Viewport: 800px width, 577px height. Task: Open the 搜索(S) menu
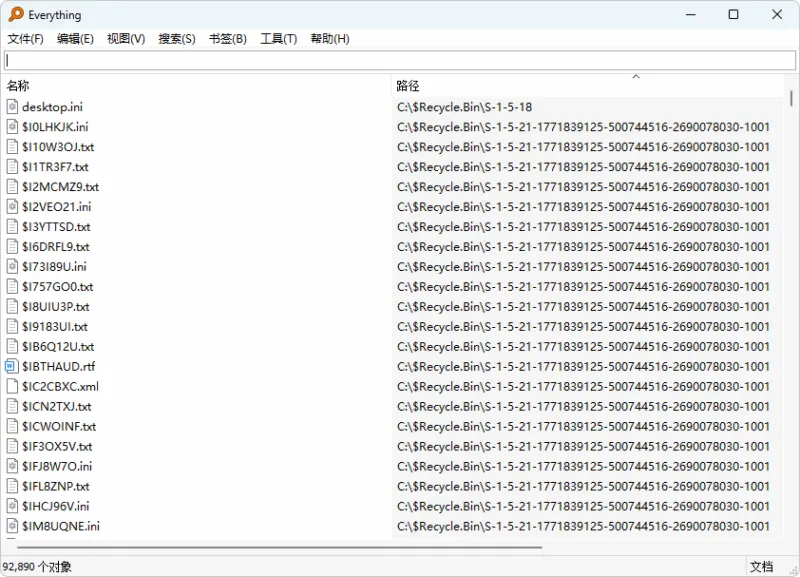pyautogui.click(x=177, y=39)
